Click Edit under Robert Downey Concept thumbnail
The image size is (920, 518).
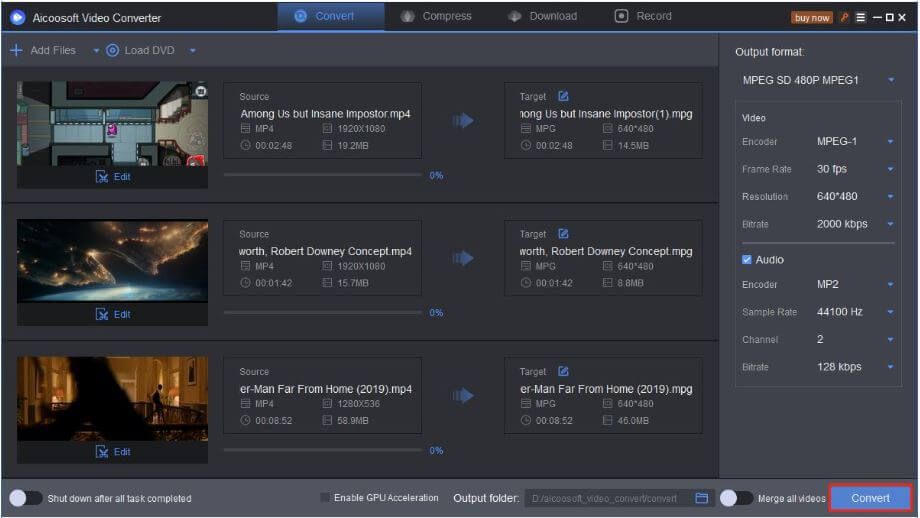point(113,314)
